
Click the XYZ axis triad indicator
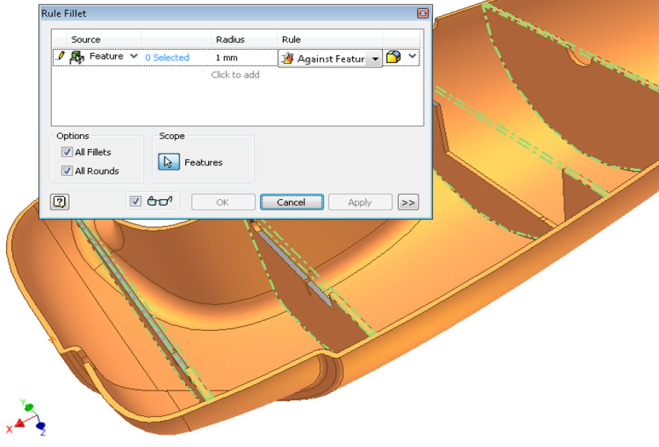pyautogui.click(x=26, y=417)
